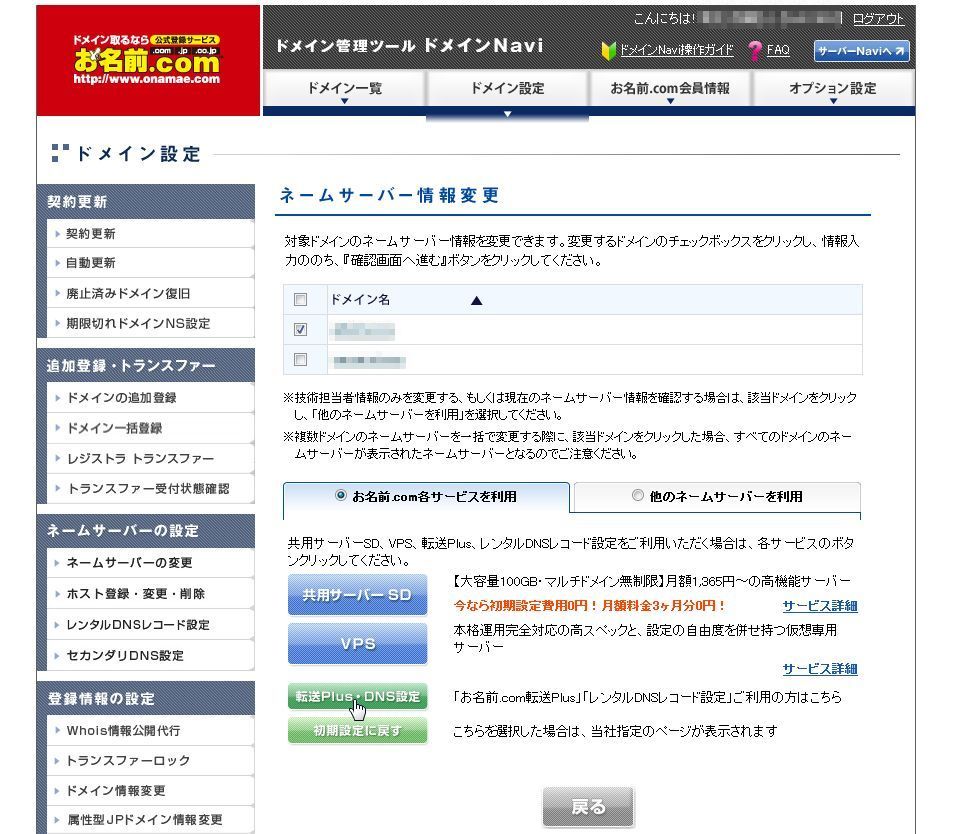
Task: Open レジストラ トランスファー sidebar item
Action: [150, 458]
